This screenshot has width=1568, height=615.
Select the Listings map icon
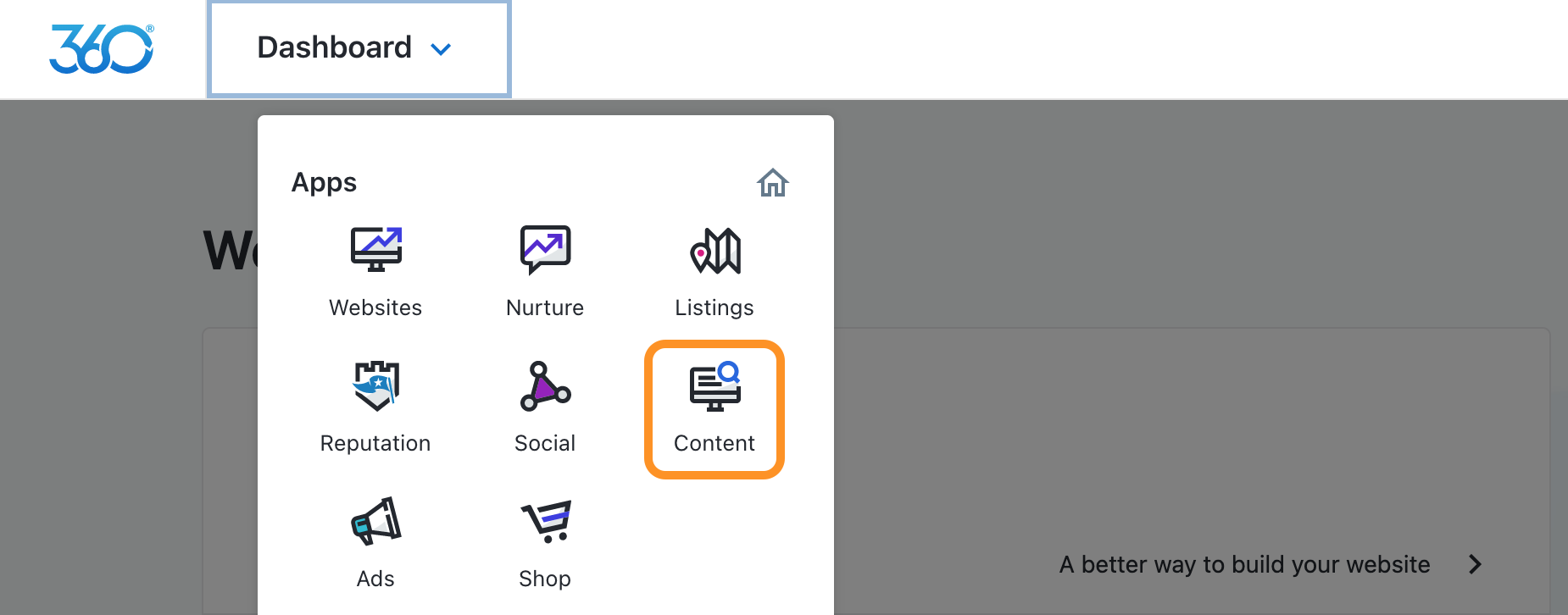pyautogui.click(x=714, y=252)
